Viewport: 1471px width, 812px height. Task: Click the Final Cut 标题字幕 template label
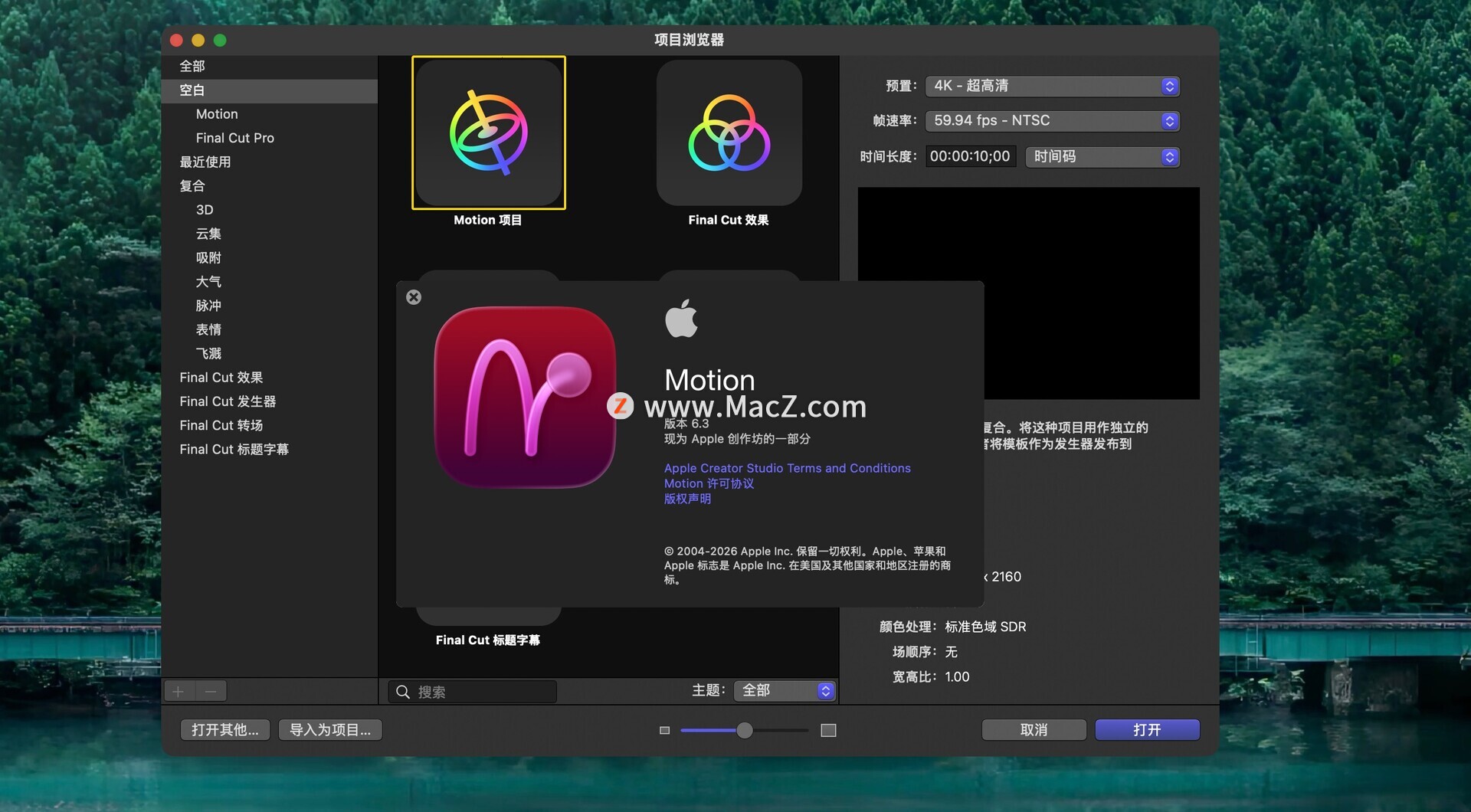[488, 640]
